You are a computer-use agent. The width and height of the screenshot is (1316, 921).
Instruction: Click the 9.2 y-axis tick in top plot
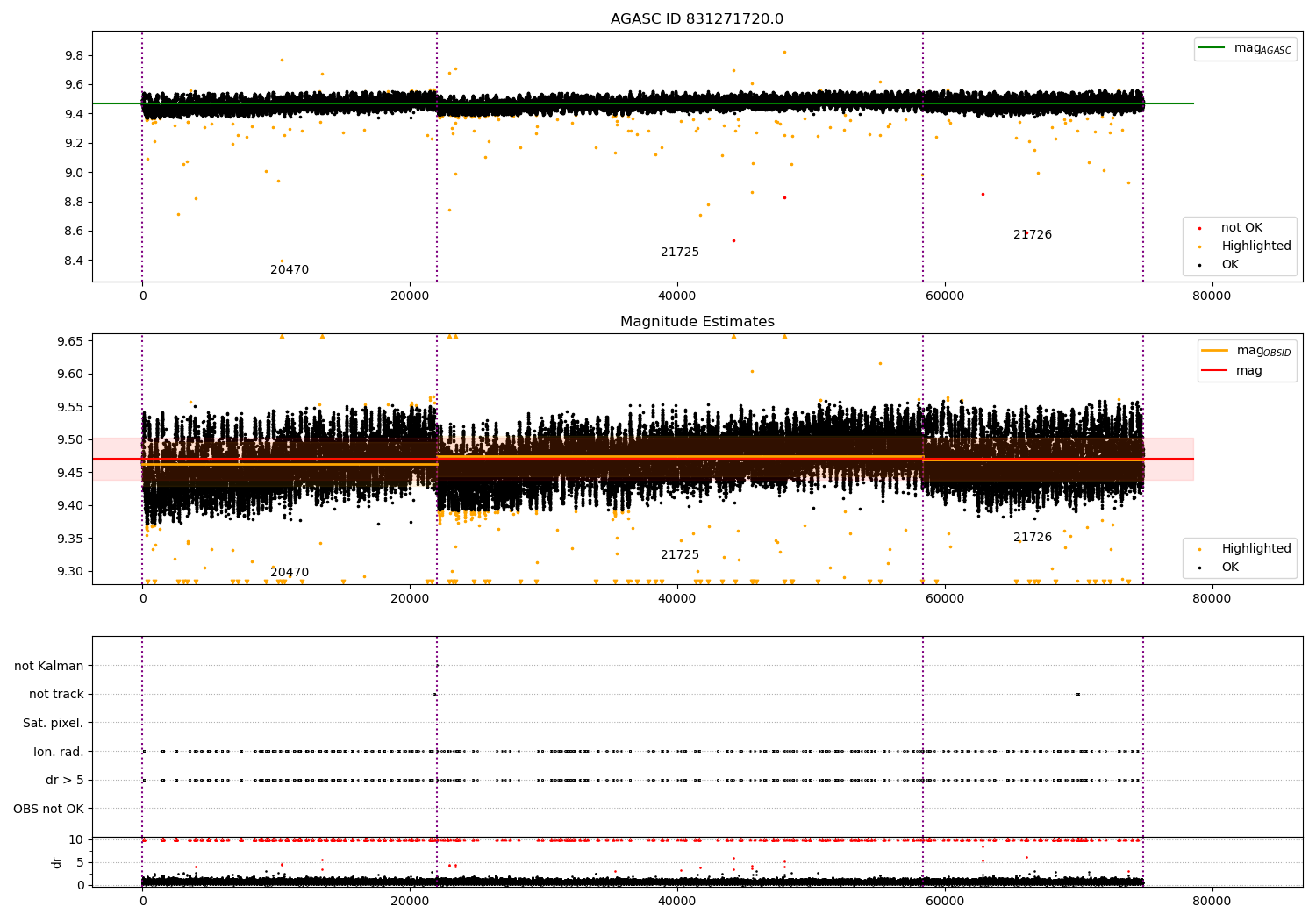click(x=74, y=143)
